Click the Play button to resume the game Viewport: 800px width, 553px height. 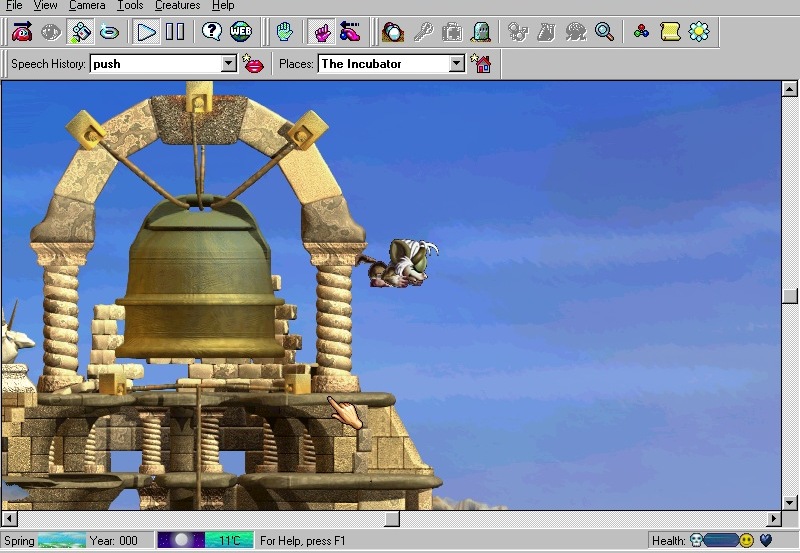pos(147,32)
